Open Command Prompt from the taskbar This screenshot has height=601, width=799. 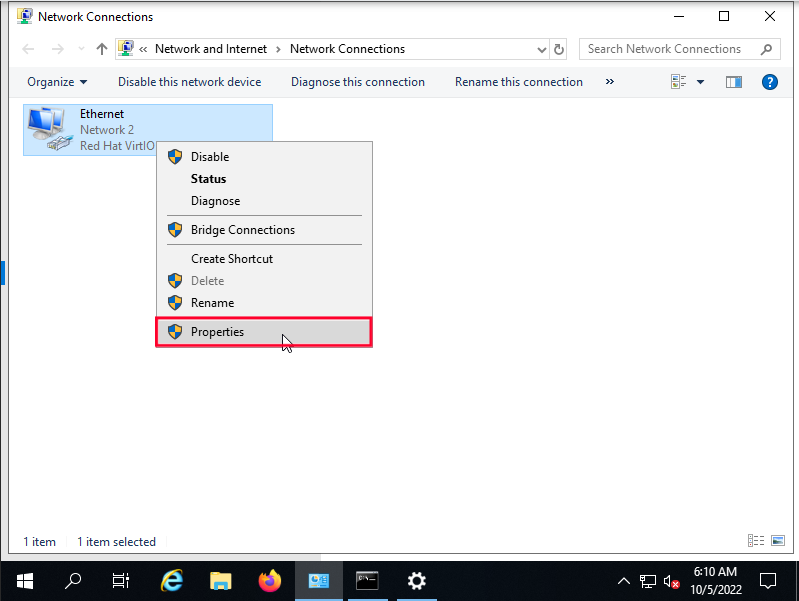coord(368,580)
